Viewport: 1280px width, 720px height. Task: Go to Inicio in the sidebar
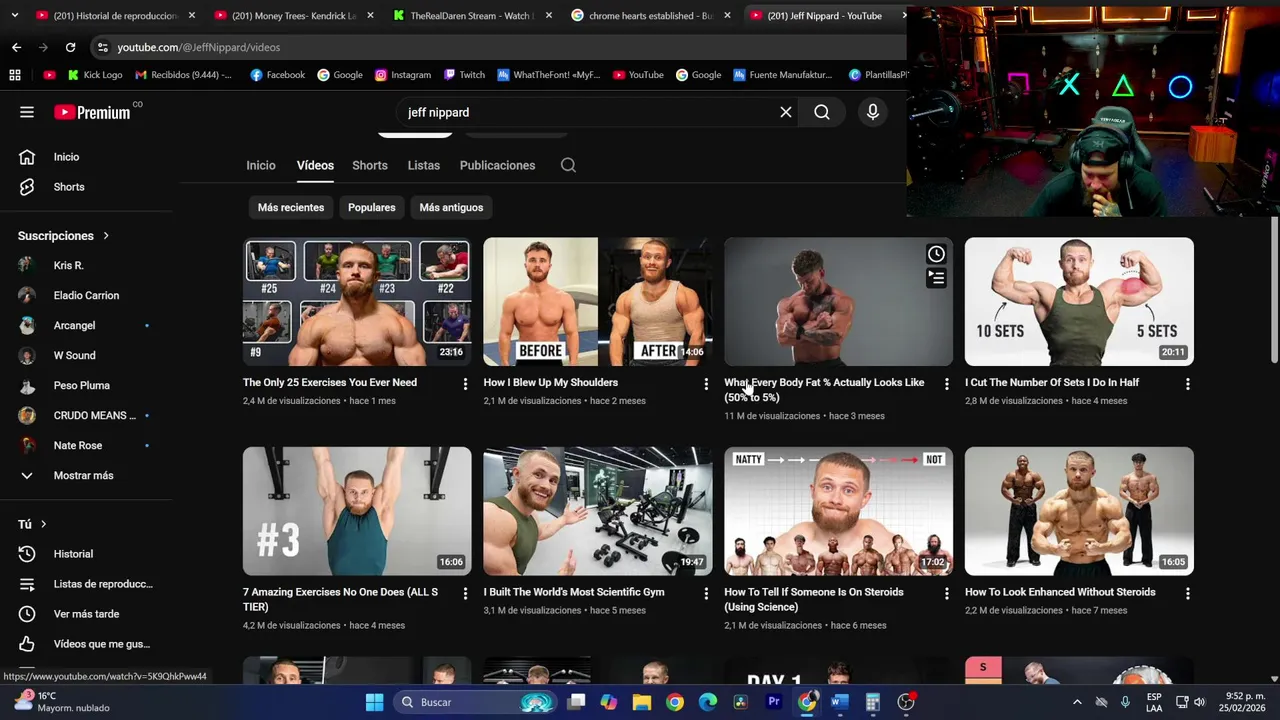(66, 157)
